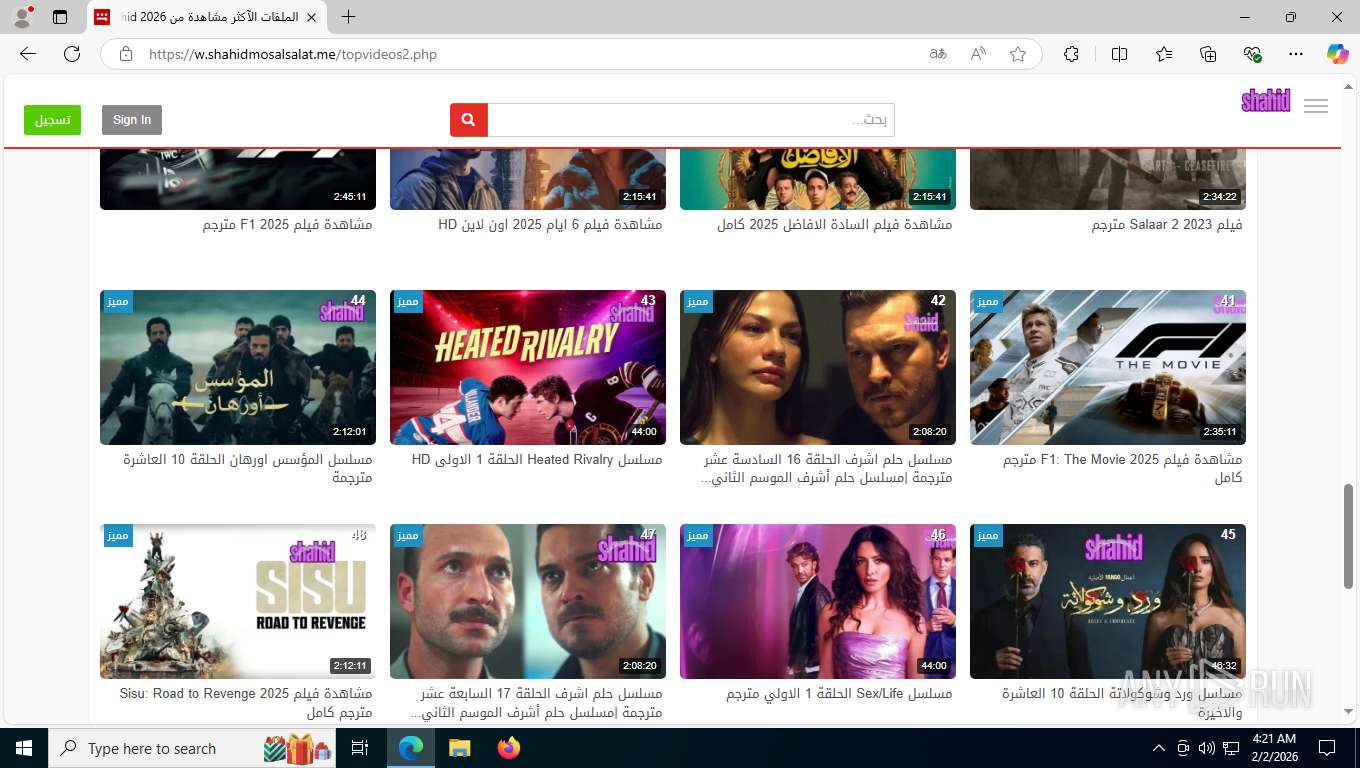
Task: Open حلم اشرف episode 16 thumbnail
Action: pyautogui.click(x=818, y=367)
